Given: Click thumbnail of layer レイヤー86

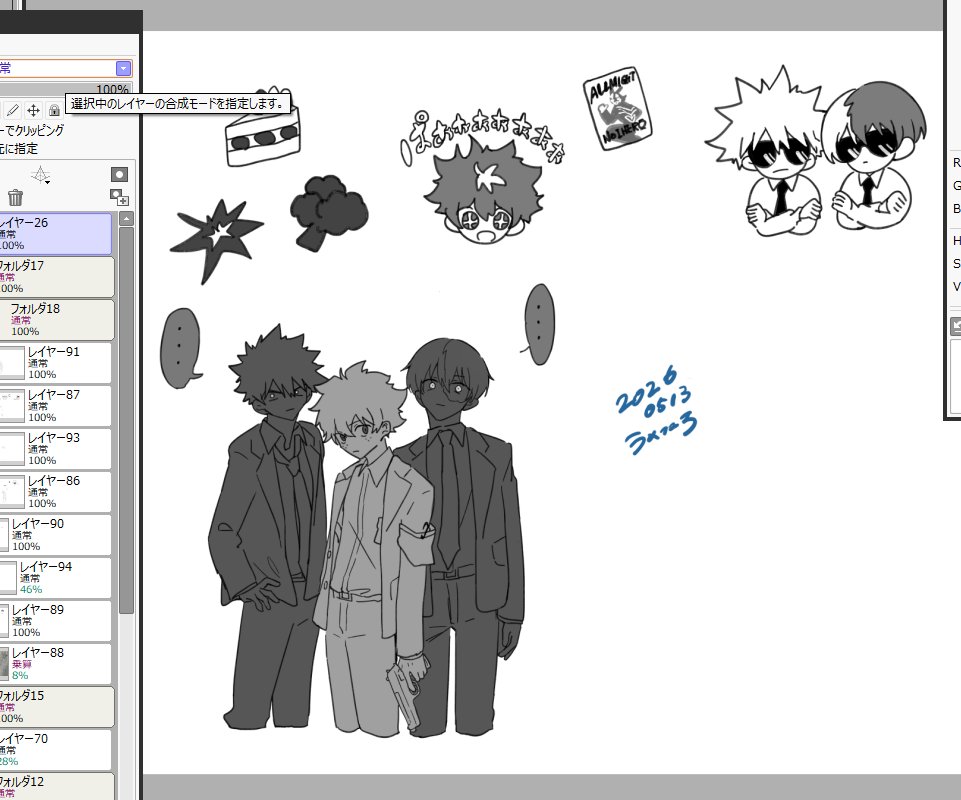Looking at the screenshot, I should click(12, 492).
